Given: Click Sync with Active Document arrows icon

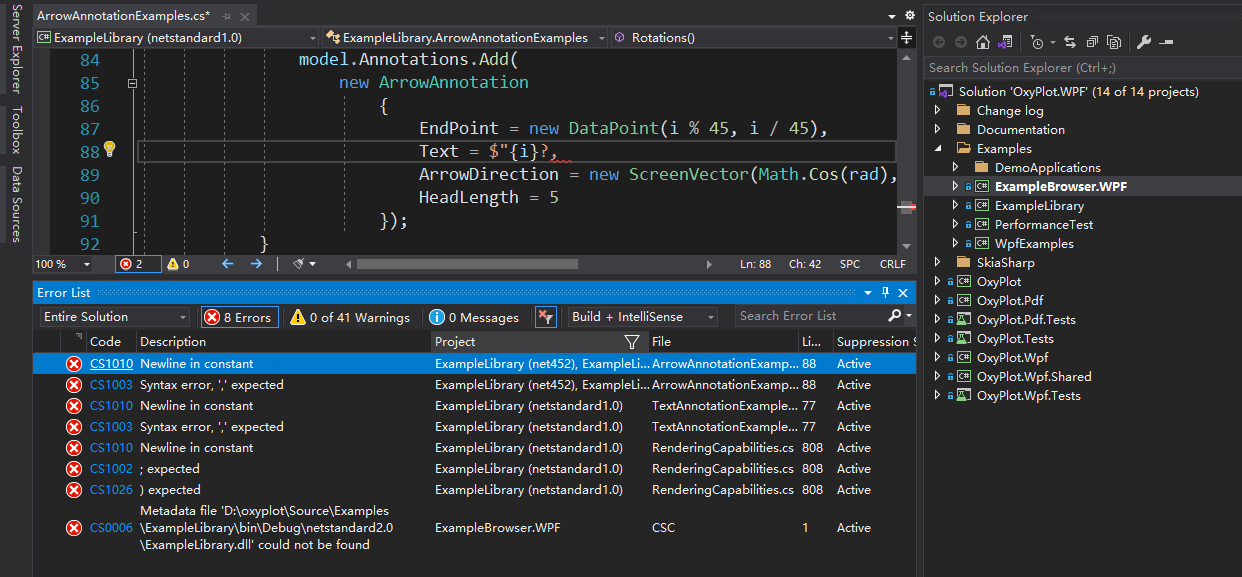Looking at the screenshot, I should point(1070,42).
